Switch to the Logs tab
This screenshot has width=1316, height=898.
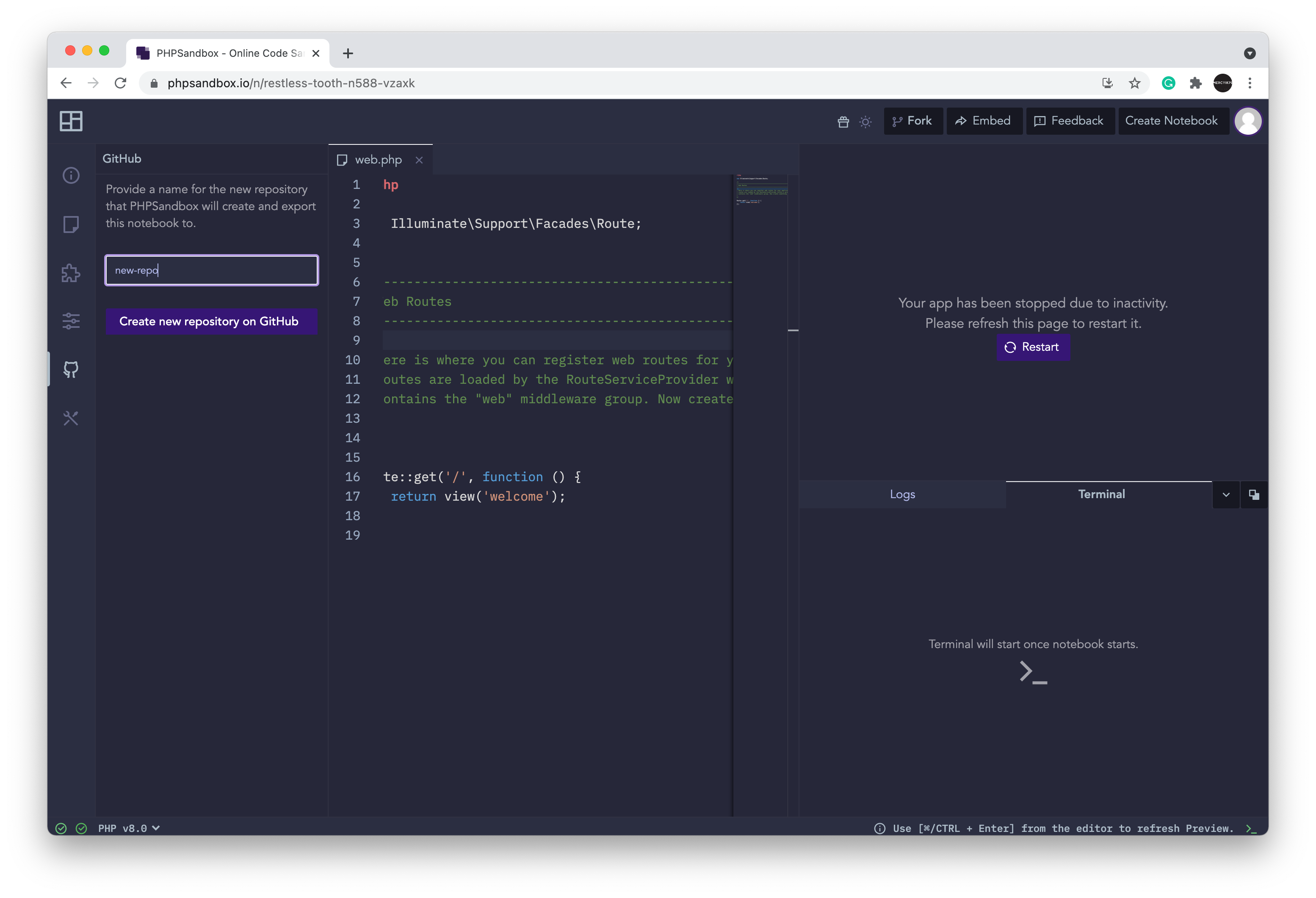point(902,493)
